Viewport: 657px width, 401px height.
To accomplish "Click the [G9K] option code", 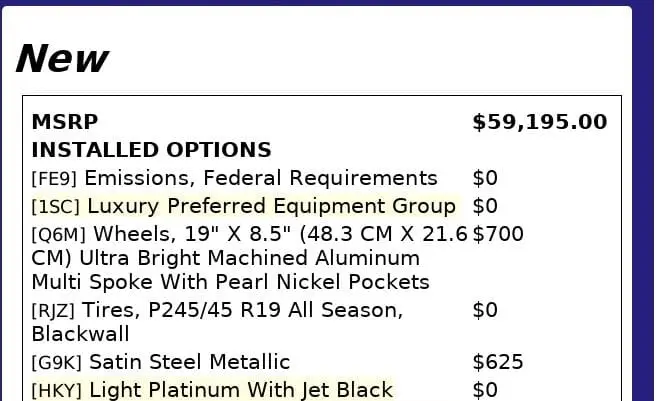I will coord(57,363).
